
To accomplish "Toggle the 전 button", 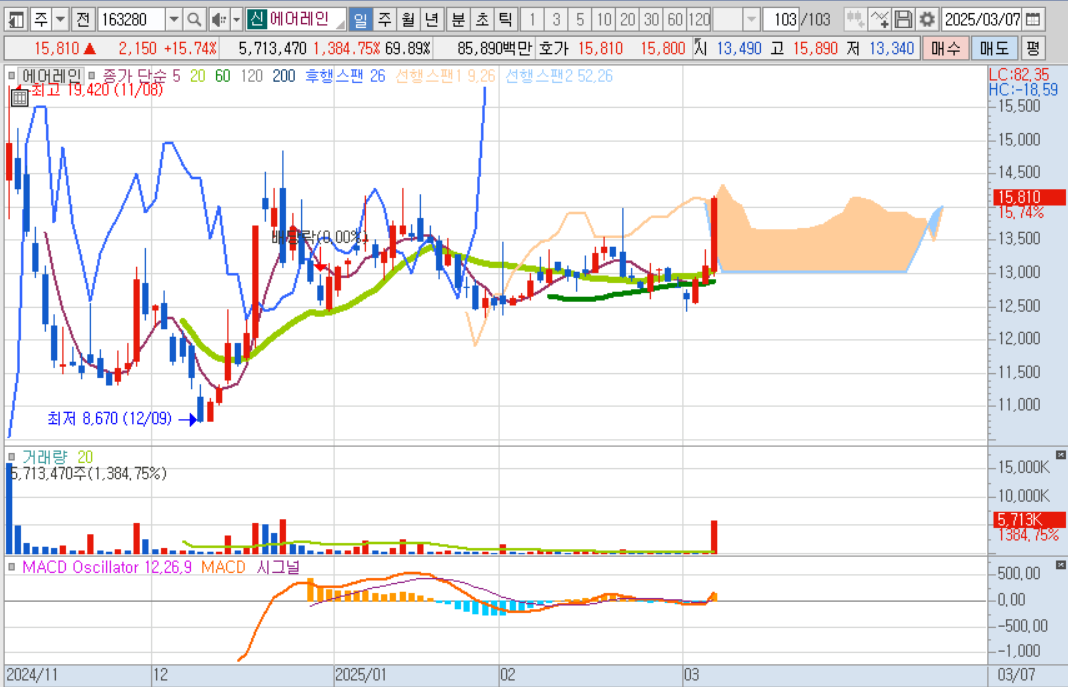I will click(83, 19).
